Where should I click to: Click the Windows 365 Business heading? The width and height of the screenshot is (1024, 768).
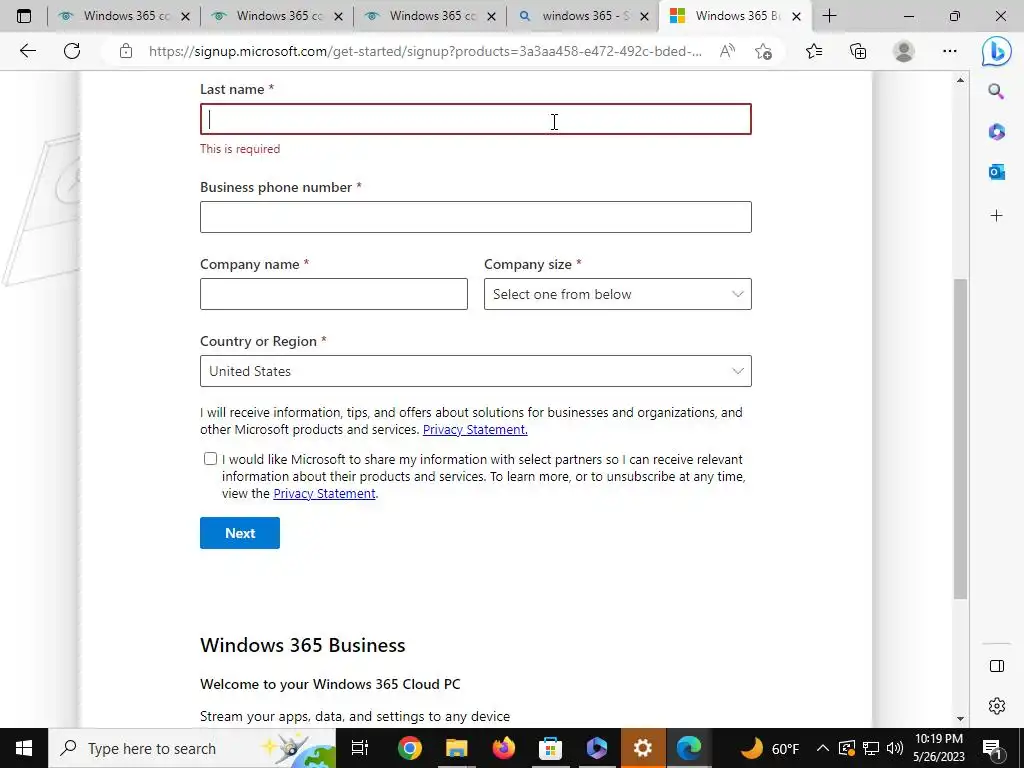(302, 645)
